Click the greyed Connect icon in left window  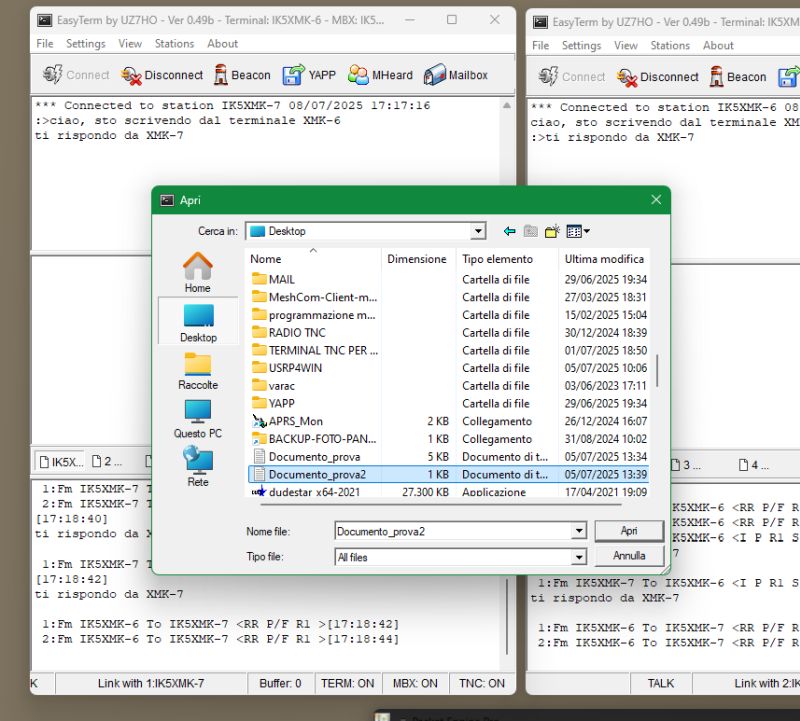click(x=52, y=74)
